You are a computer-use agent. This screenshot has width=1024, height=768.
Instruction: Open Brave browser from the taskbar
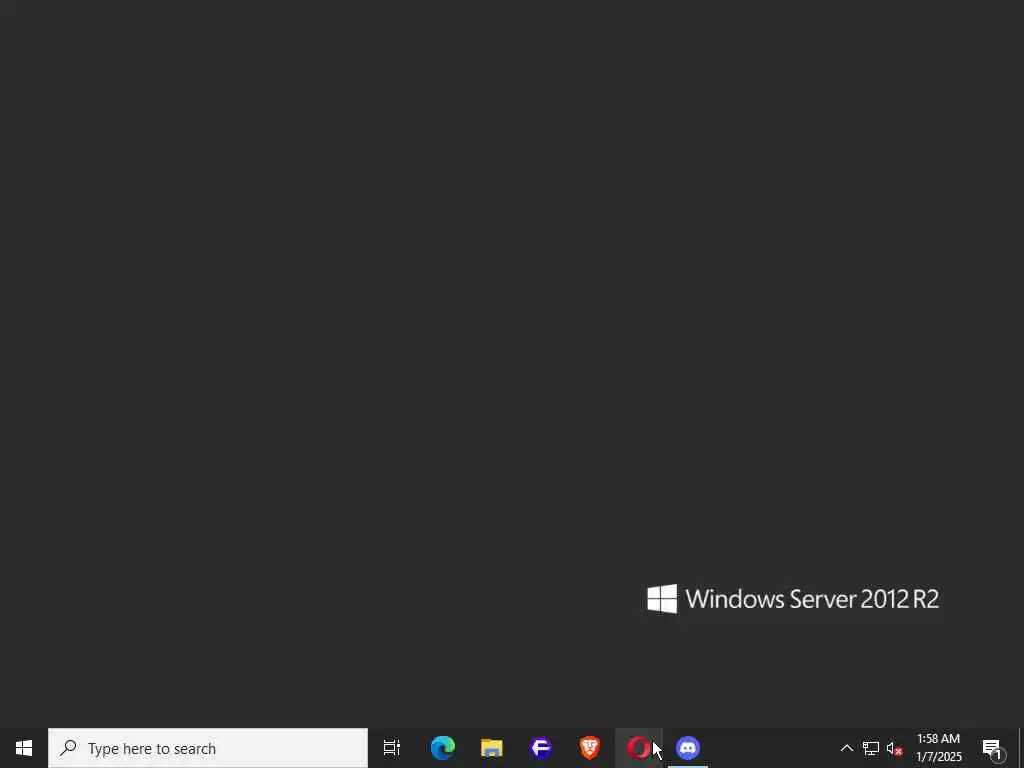(590, 748)
